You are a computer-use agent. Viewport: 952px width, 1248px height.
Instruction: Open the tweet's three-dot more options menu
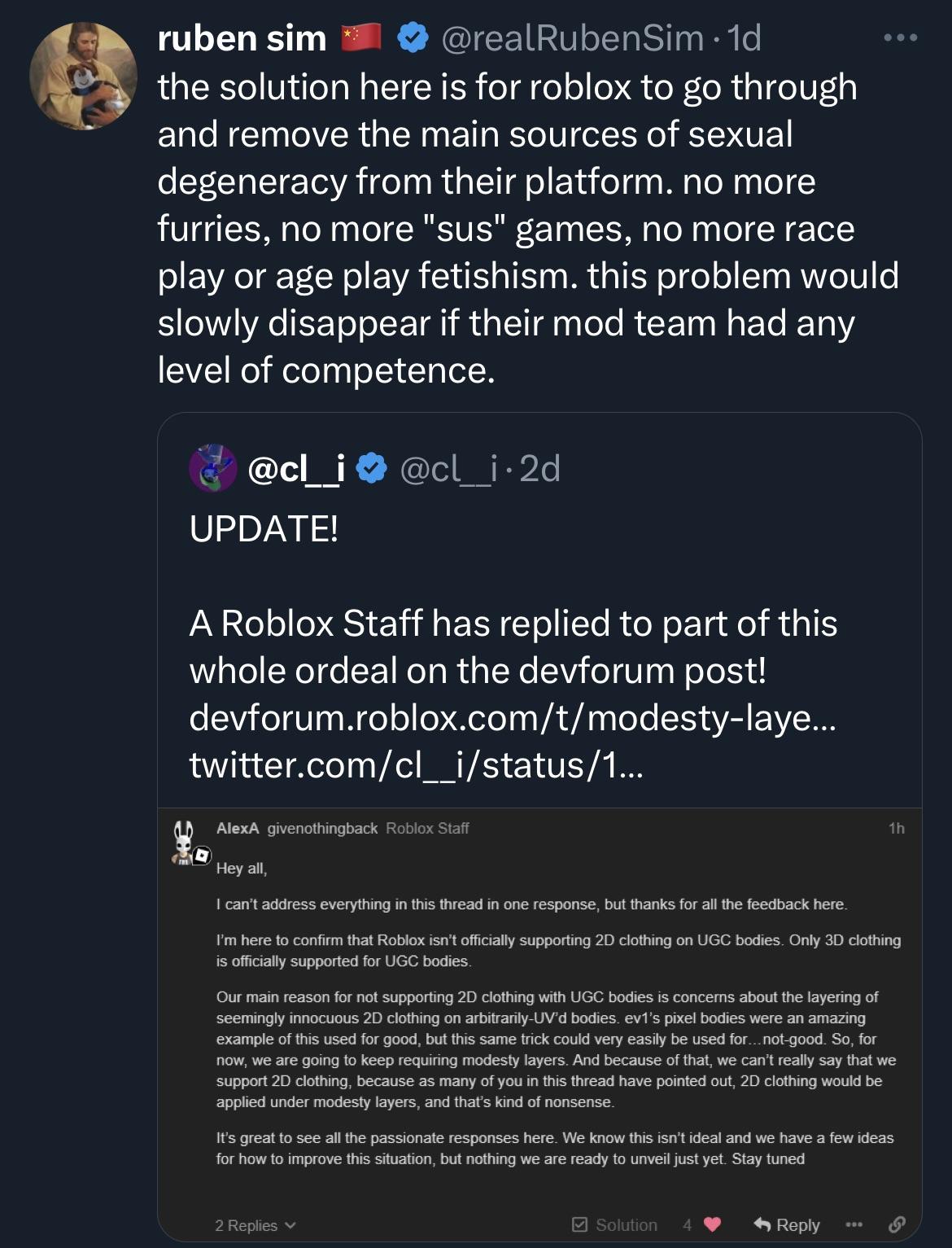901,37
